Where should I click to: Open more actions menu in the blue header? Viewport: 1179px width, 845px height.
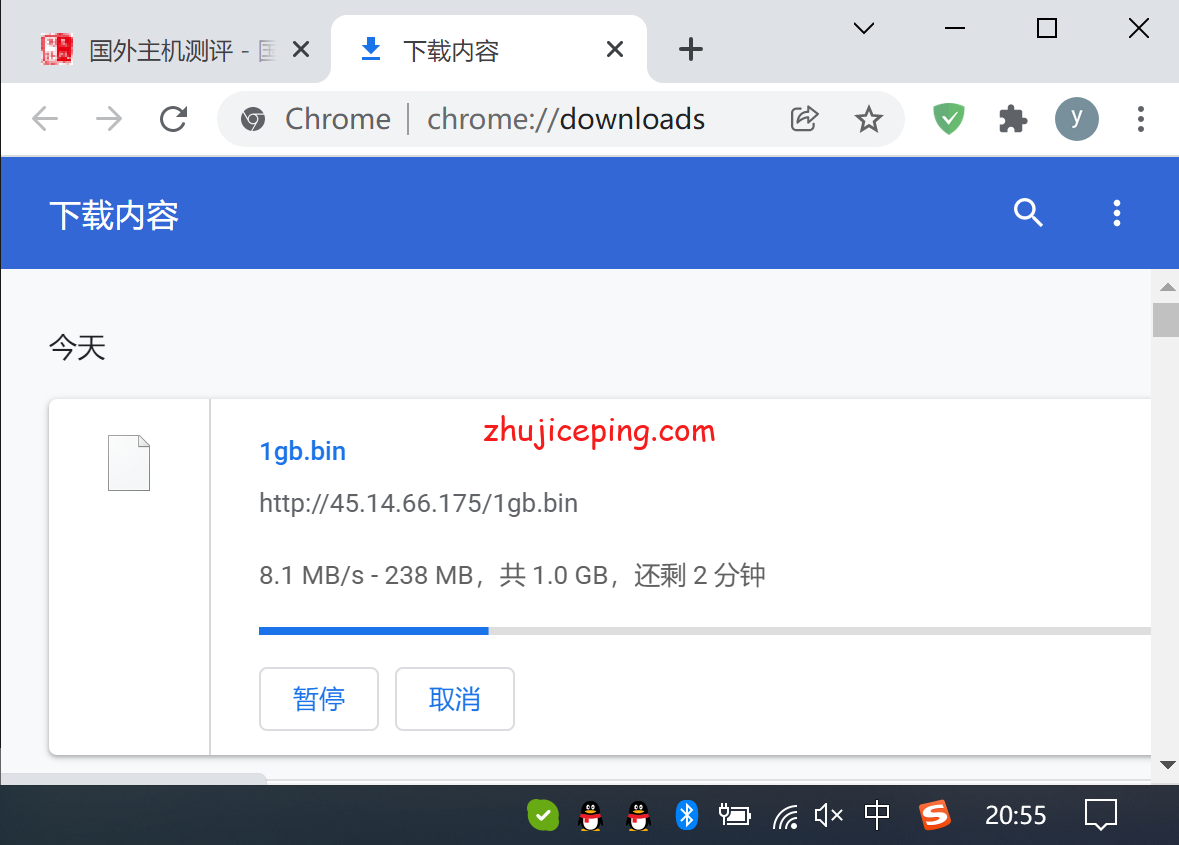[1117, 213]
